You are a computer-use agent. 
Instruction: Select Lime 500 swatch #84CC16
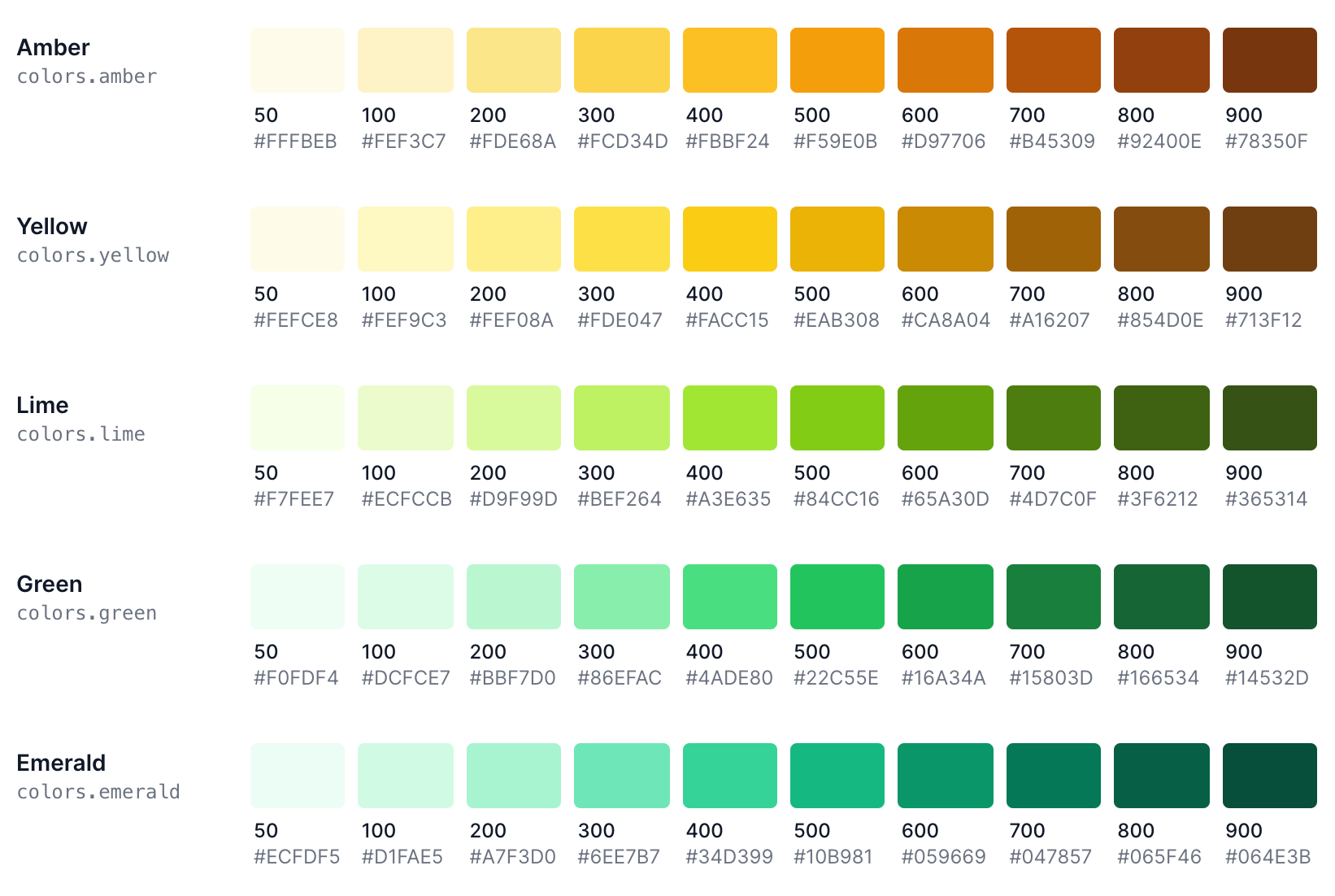837,418
